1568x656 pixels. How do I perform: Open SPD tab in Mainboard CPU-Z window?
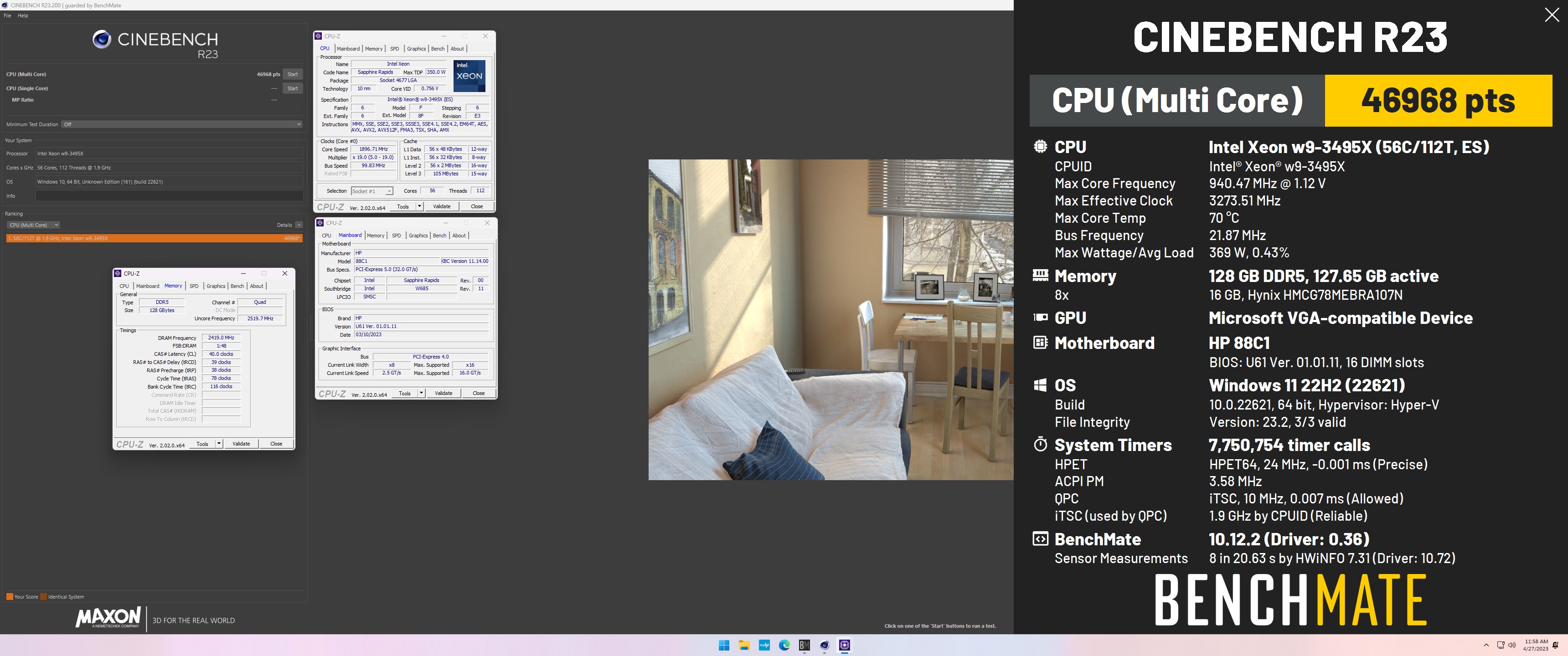396,236
